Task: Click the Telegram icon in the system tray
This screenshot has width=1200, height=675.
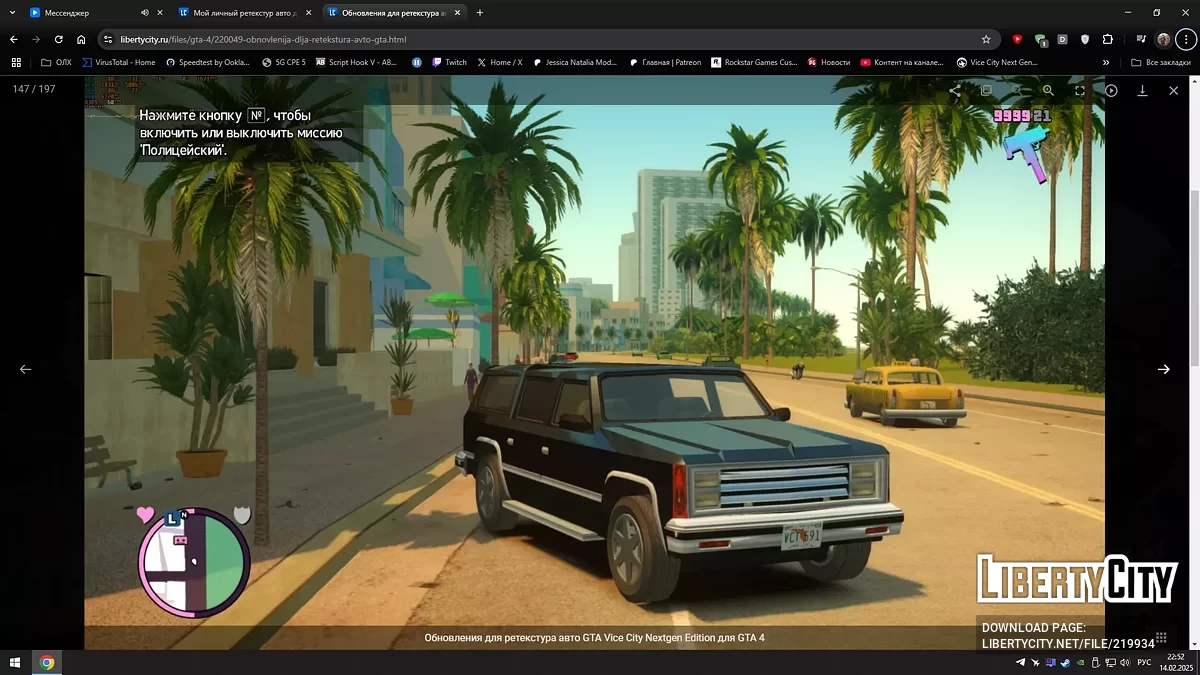Action: click(1021, 662)
